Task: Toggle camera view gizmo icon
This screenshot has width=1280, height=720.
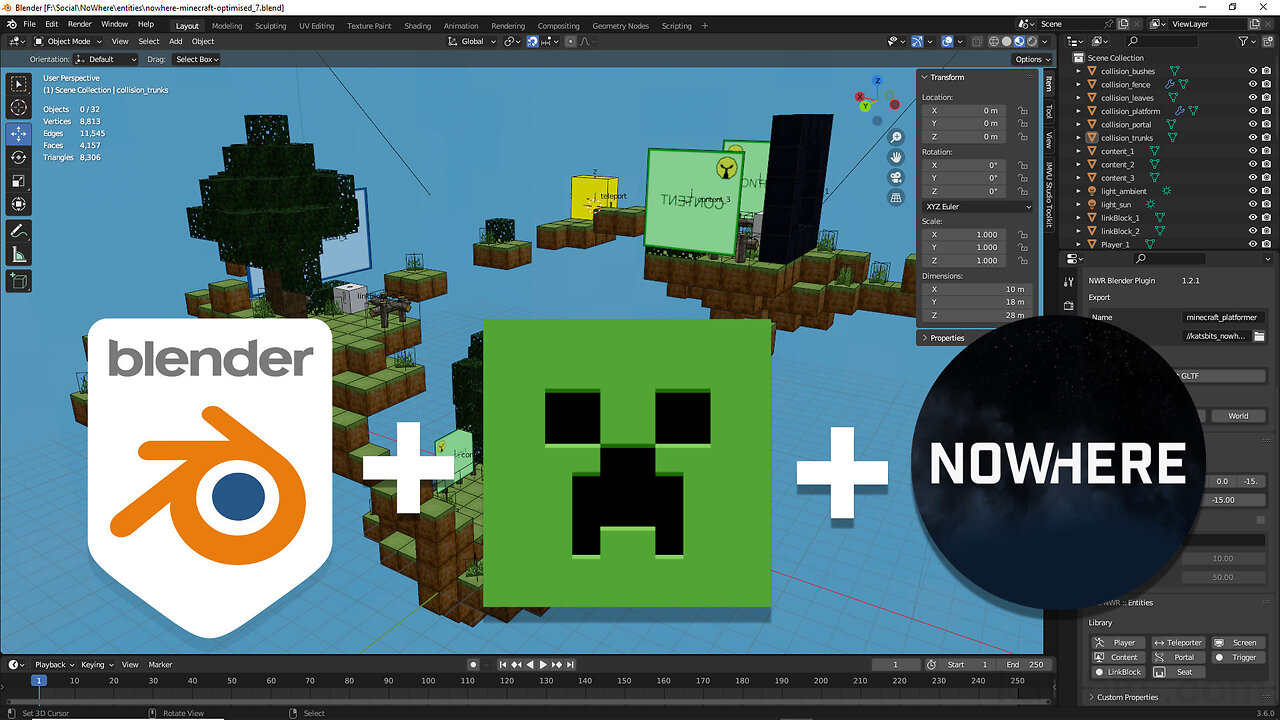Action: 896,177
